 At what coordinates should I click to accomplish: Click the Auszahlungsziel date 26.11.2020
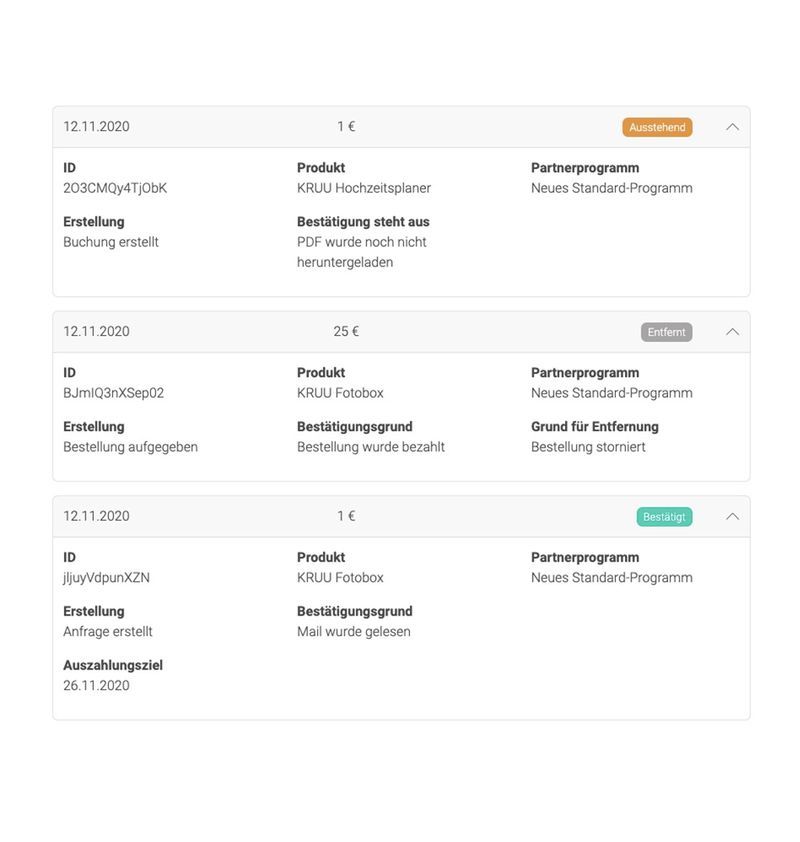[x=96, y=686]
